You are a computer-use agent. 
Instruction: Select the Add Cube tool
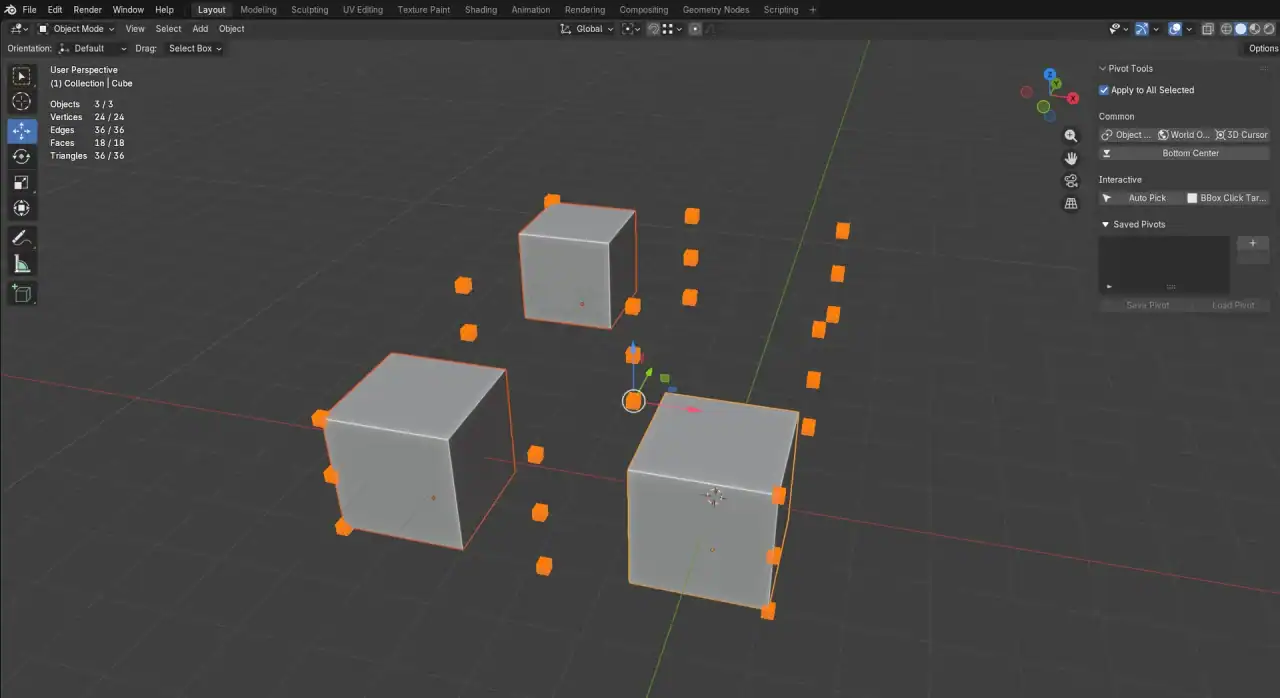tap(21, 294)
